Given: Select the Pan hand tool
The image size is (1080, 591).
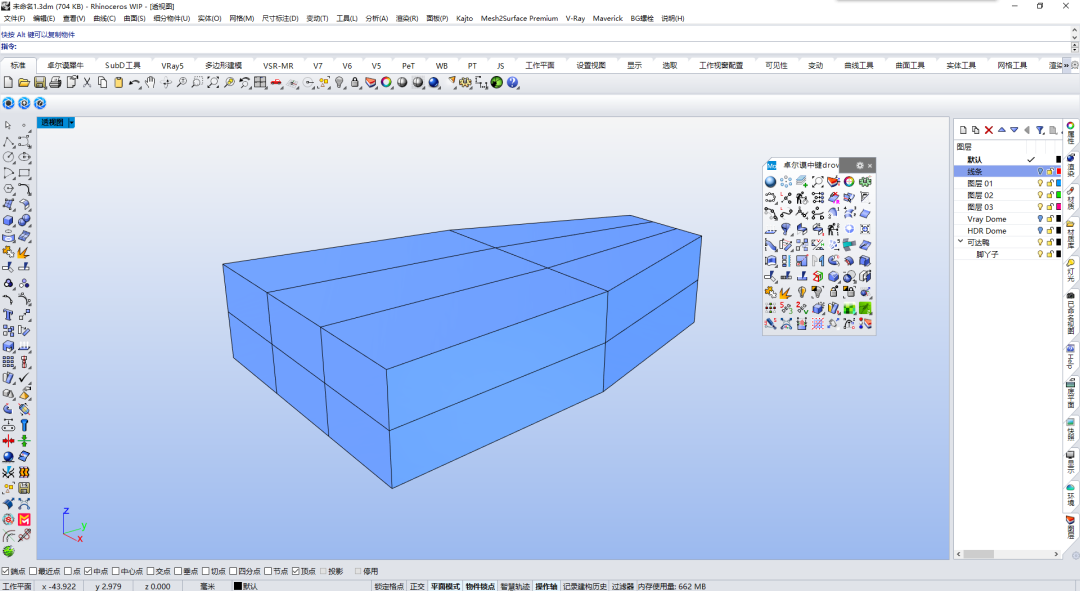Looking at the screenshot, I should click(x=150, y=83).
